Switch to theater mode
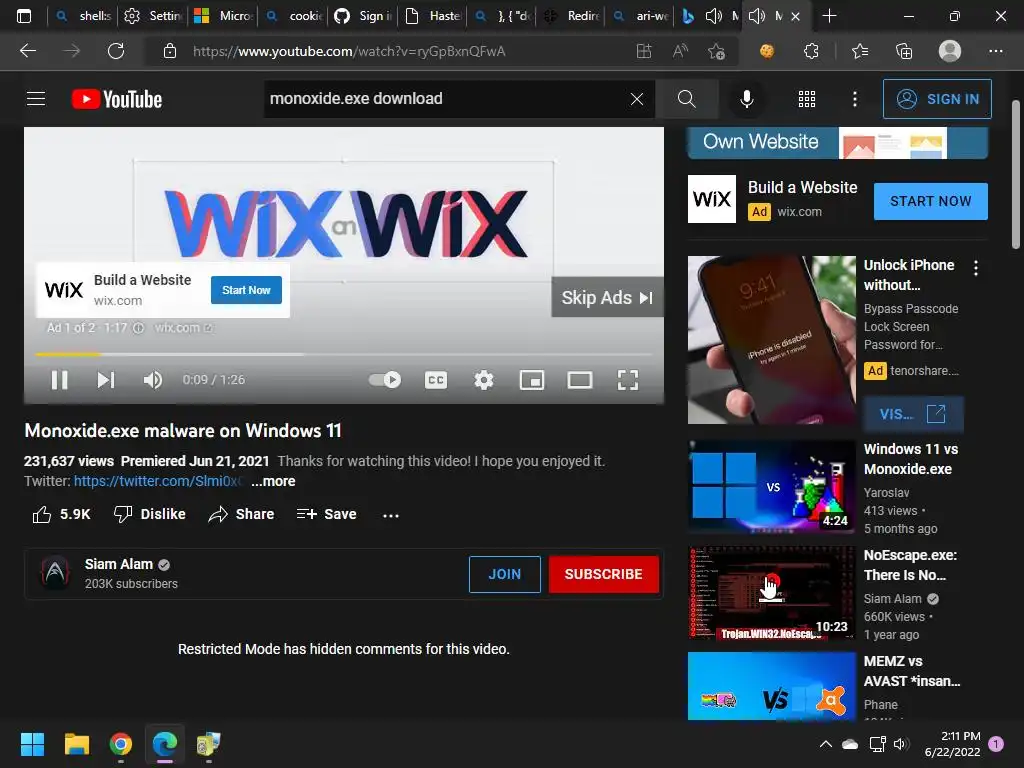This screenshot has height=768, width=1024. click(580, 380)
